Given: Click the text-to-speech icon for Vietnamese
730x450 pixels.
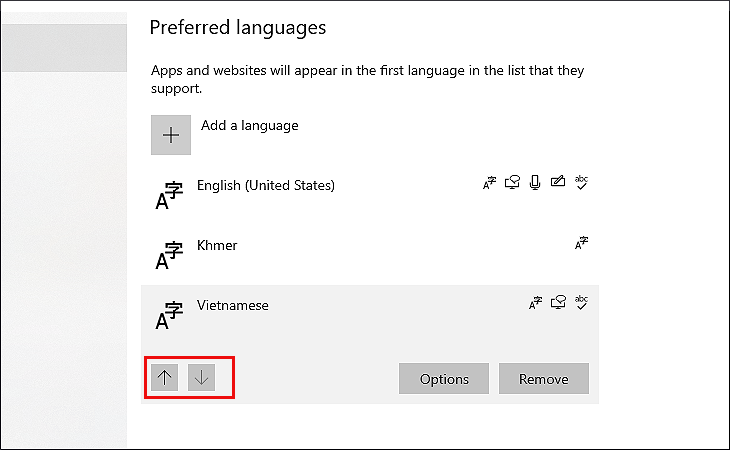Looking at the screenshot, I should pyautogui.click(x=558, y=303).
